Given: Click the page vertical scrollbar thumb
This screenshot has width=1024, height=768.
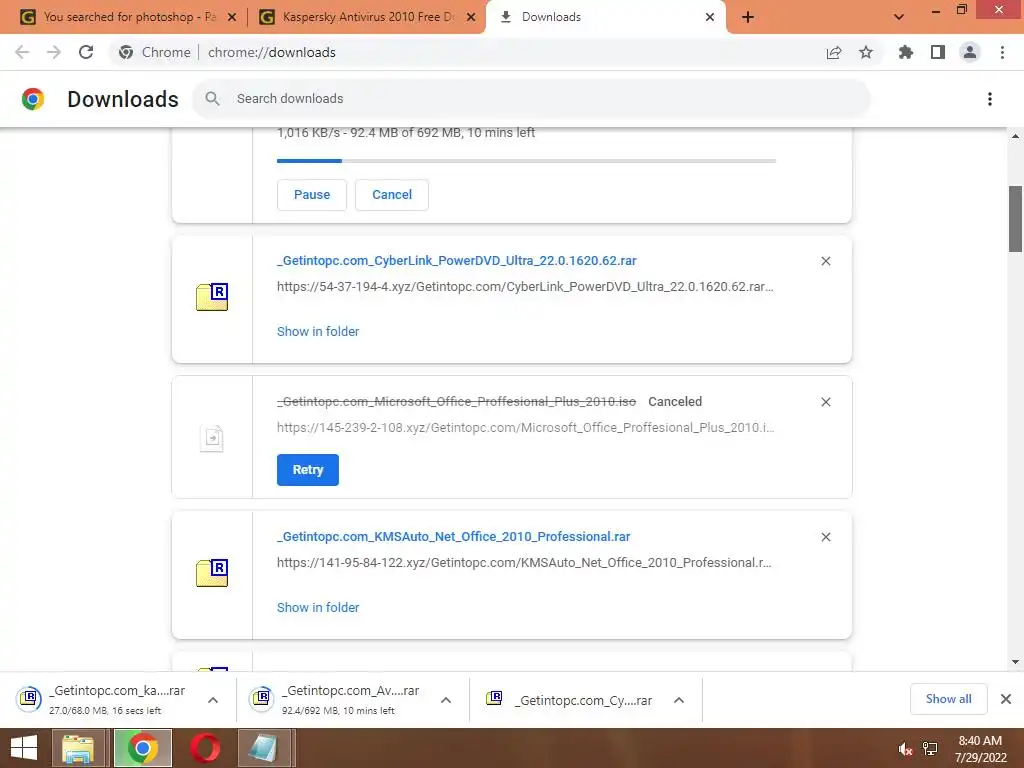Looking at the screenshot, I should [1015, 219].
